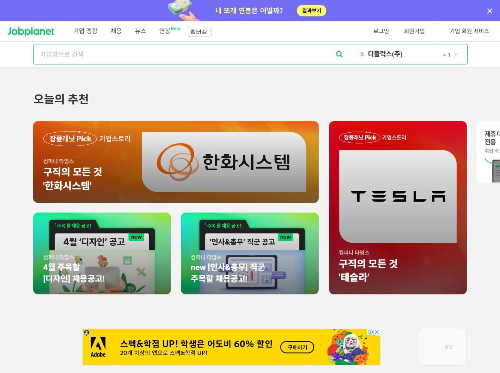Click the boxed nav item after 연봉
This screenshot has height=373, width=500.
pos(199,32)
